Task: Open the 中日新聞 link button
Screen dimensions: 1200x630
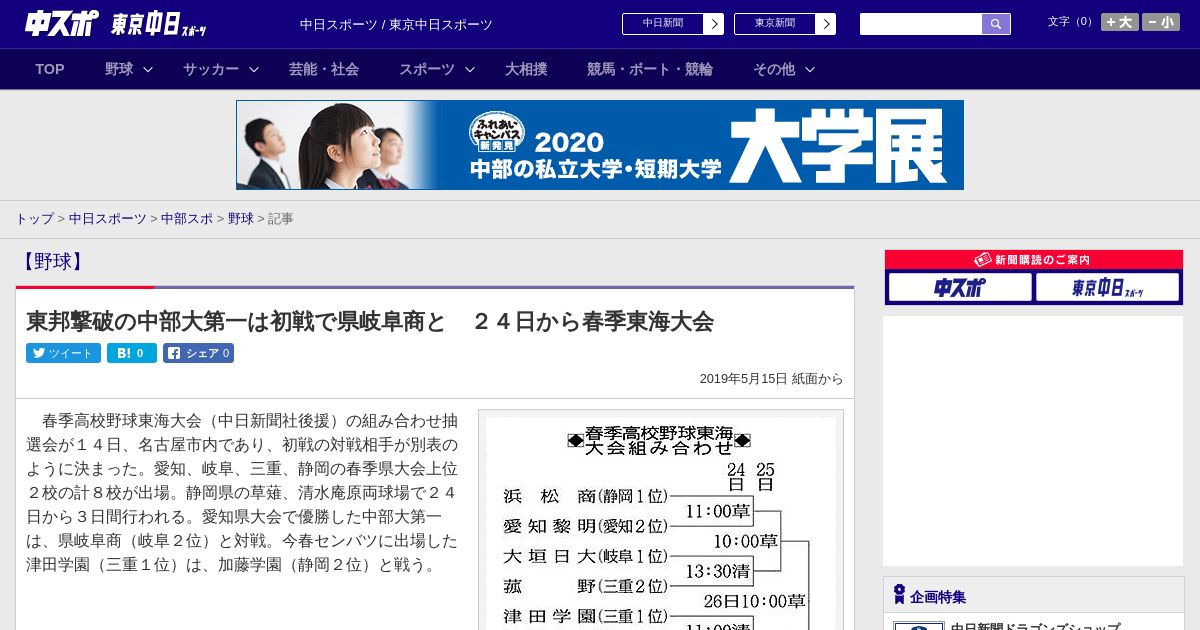Action: (663, 24)
